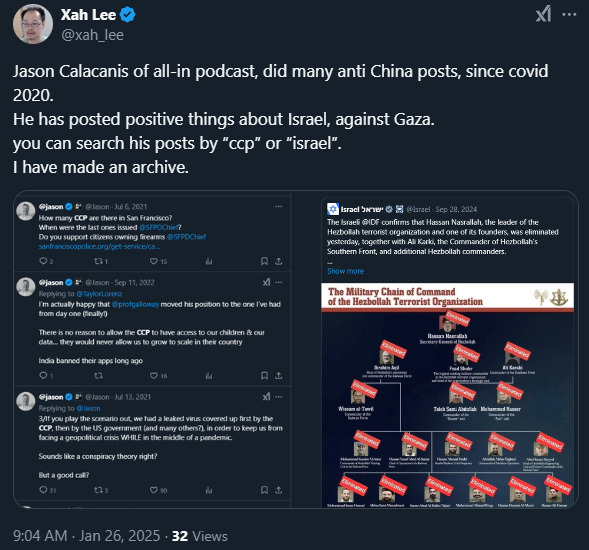Click reply icon on Jul 6, 2021 post
589x550 pixels.
[44, 261]
